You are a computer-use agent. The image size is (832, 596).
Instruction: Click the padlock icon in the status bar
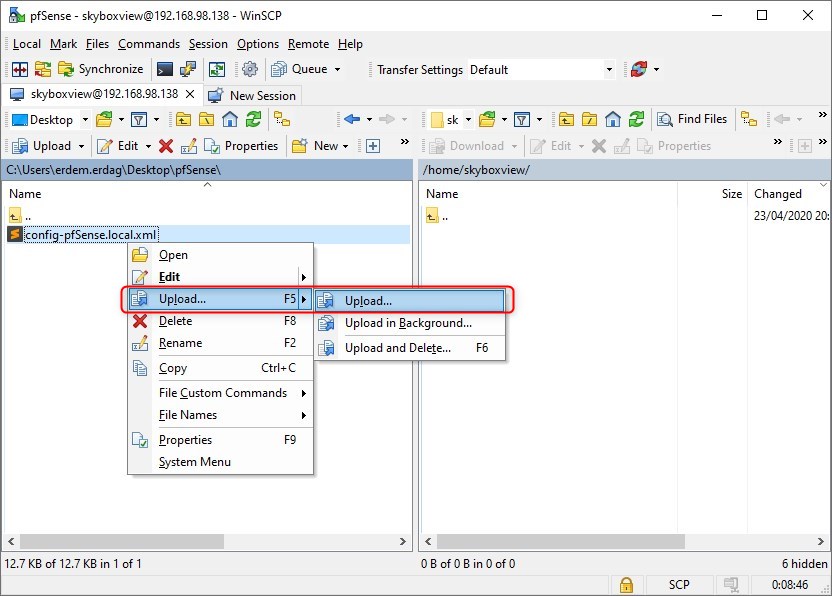pos(626,585)
